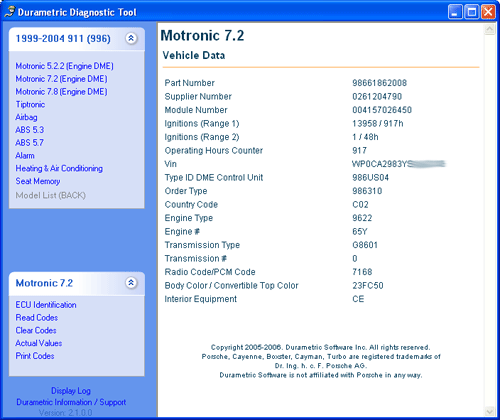The image size is (500, 420).
Task: Select the Alarm module
Action: tap(25, 155)
